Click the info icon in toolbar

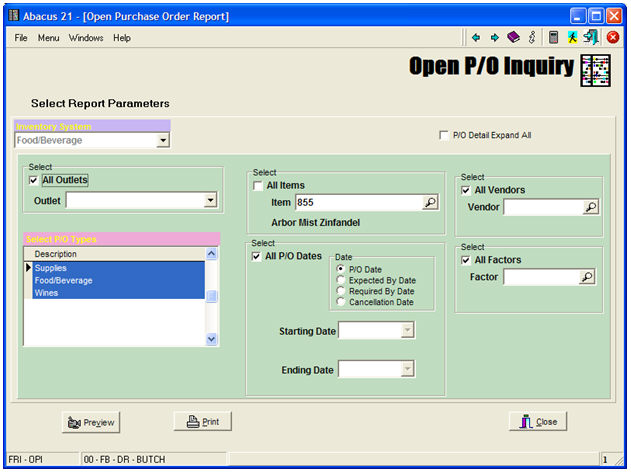(532, 37)
